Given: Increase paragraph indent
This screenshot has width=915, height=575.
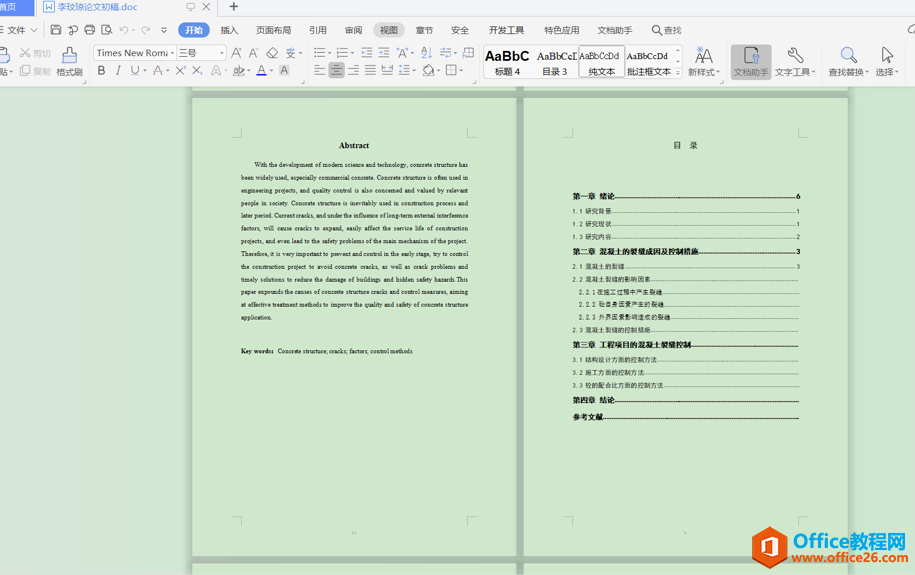Looking at the screenshot, I should [383, 53].
